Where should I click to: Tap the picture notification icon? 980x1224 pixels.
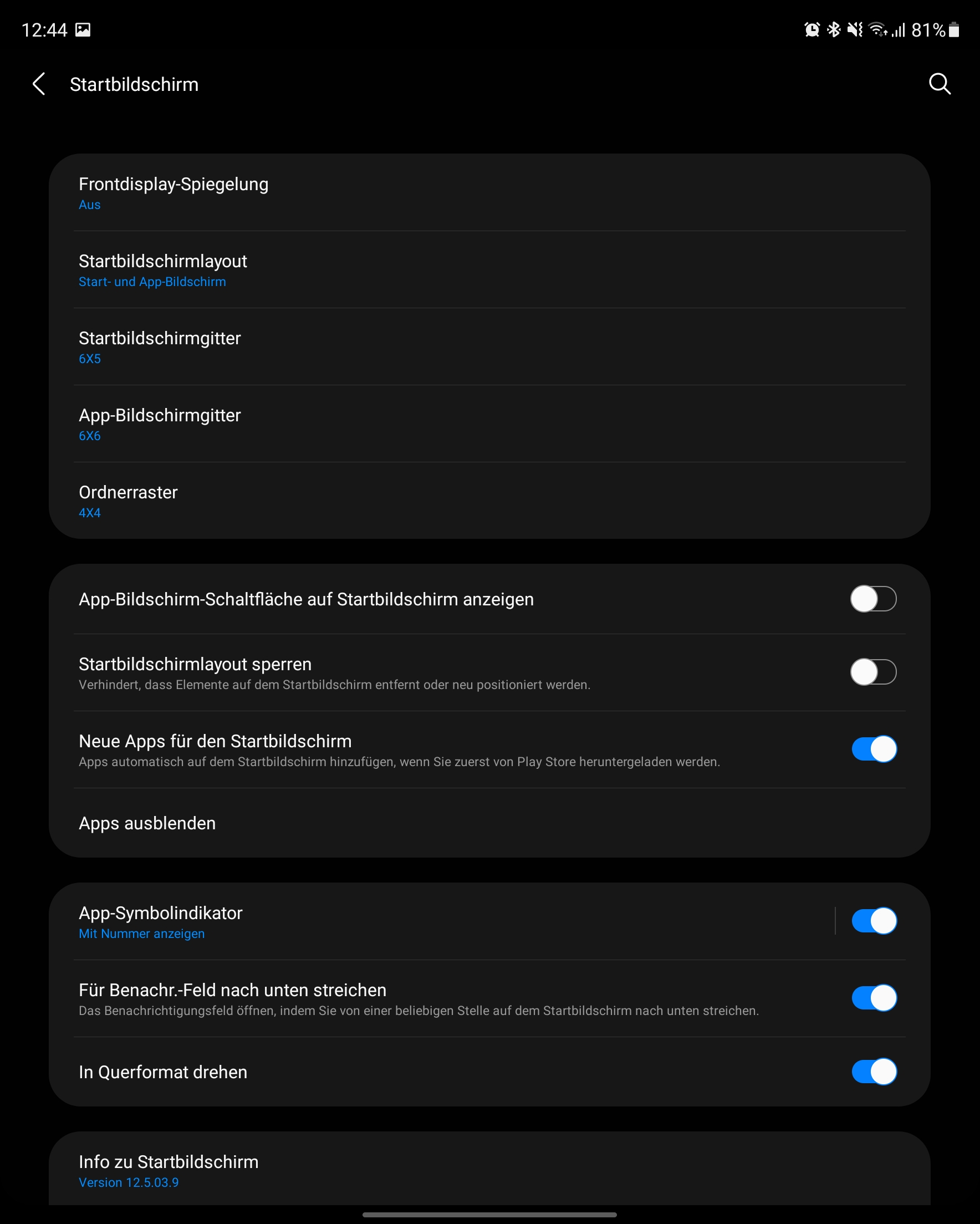[83, 29]
